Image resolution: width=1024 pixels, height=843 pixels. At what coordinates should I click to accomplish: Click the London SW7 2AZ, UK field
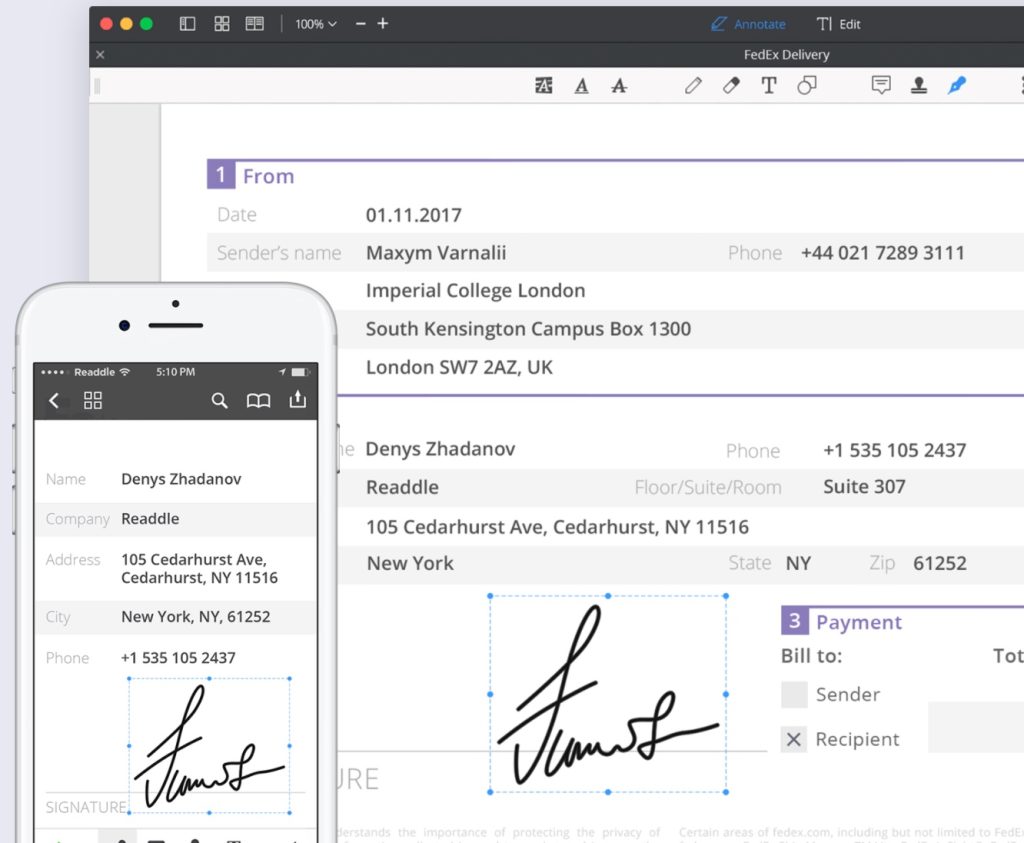tap(459, 368)
